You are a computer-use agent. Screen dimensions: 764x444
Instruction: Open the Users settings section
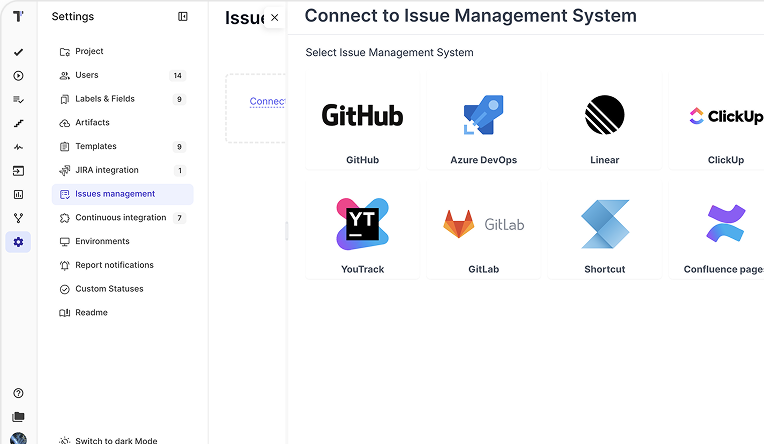pyautogui.click(x=87, y=75)
